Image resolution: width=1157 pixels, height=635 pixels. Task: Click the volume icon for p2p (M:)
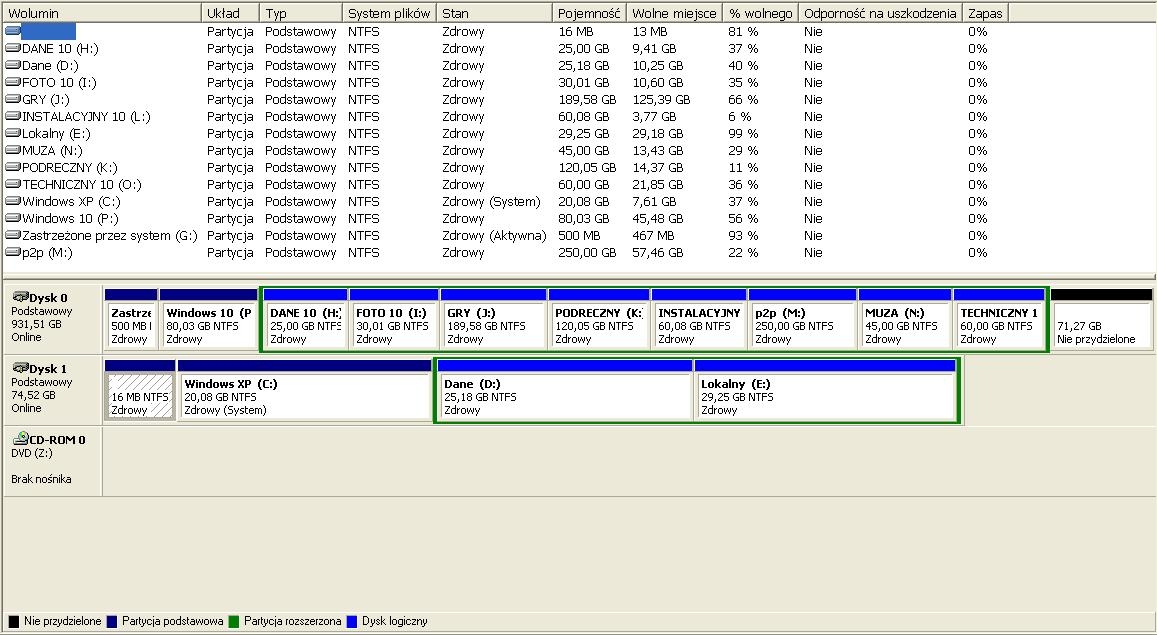[13, 252]
